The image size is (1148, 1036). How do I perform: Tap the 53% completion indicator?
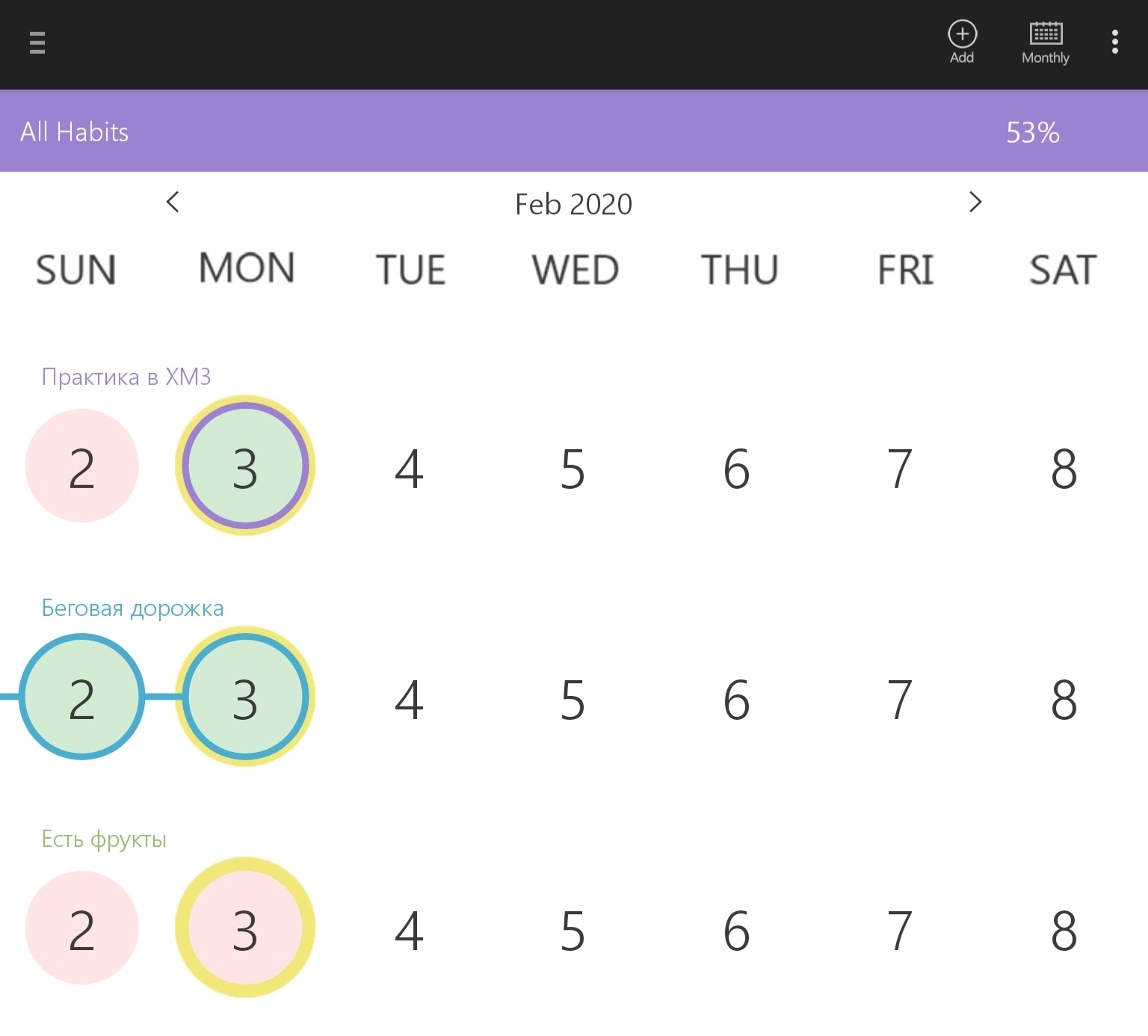[x=1032, y=133]
